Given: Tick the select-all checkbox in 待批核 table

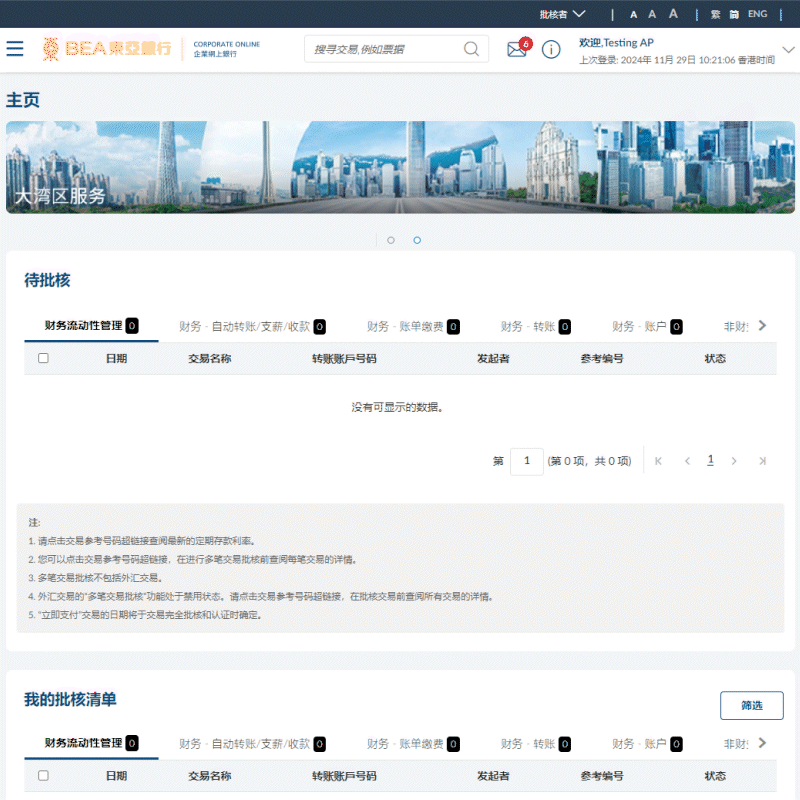Looking at the screenshot, I should 43,358.
